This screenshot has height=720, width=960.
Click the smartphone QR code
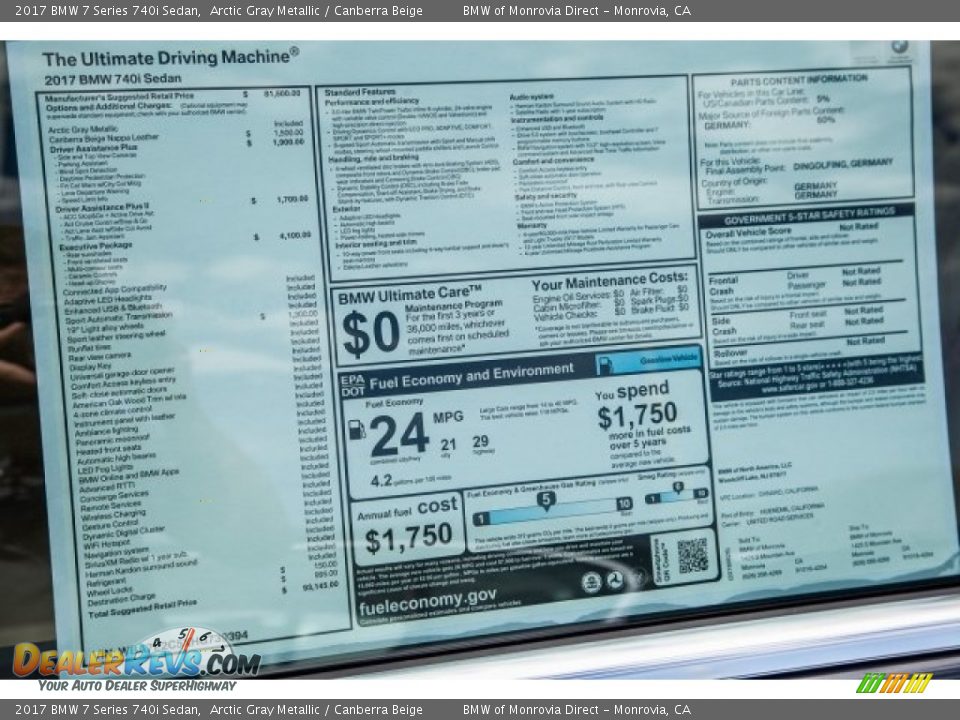[x=692, y=555]
